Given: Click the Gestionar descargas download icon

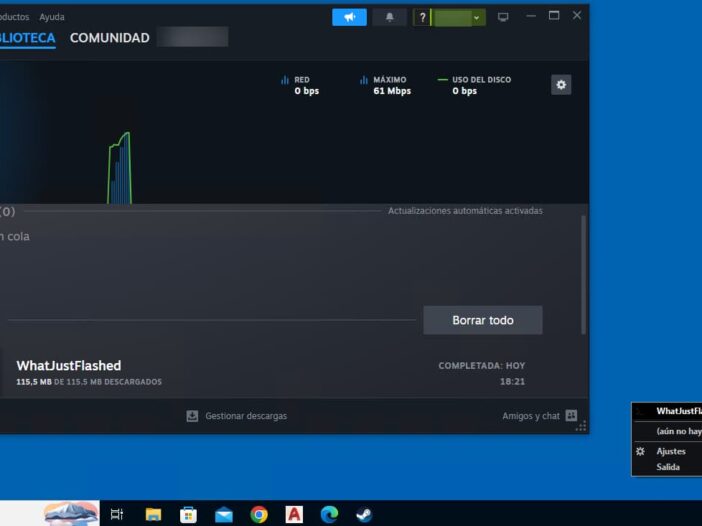Looking at the screenshot, I should click(x=192, y=416).
